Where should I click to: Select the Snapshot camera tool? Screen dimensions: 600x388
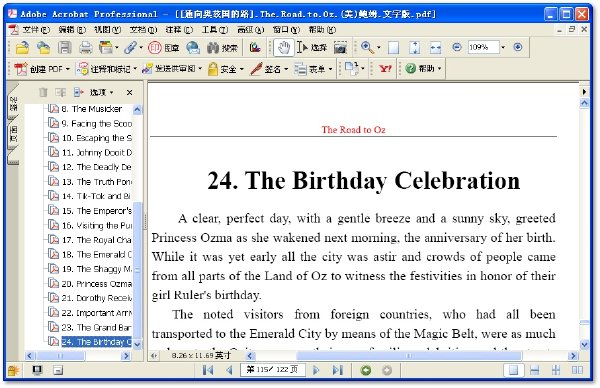click(x=340, y=47)
